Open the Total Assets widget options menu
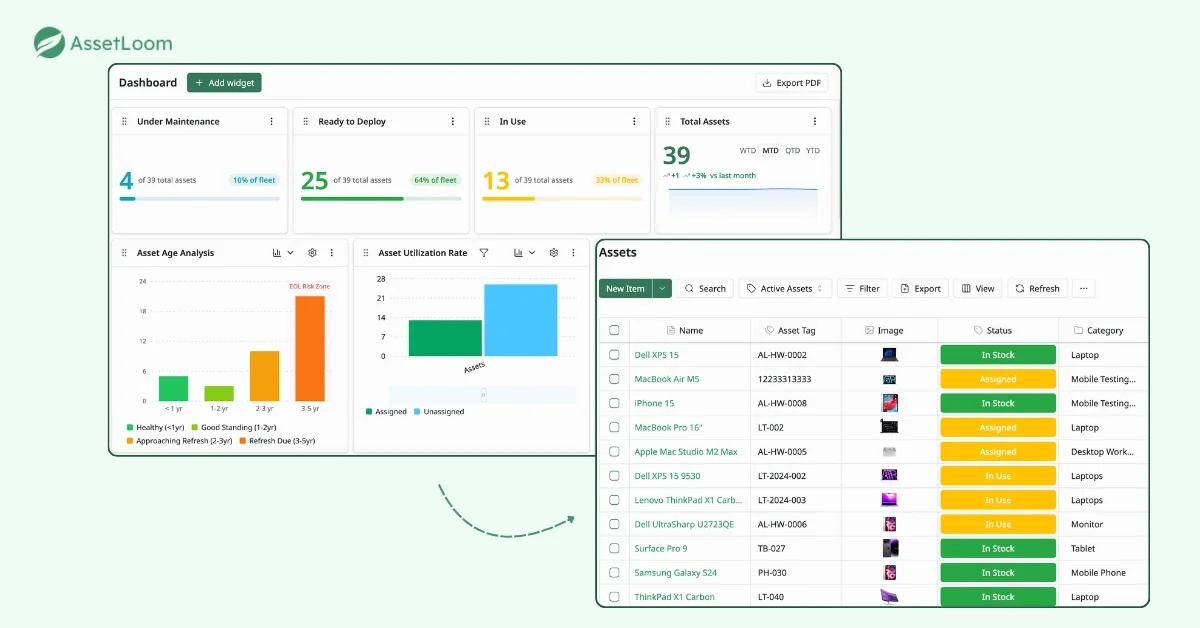 pos(815,121)
